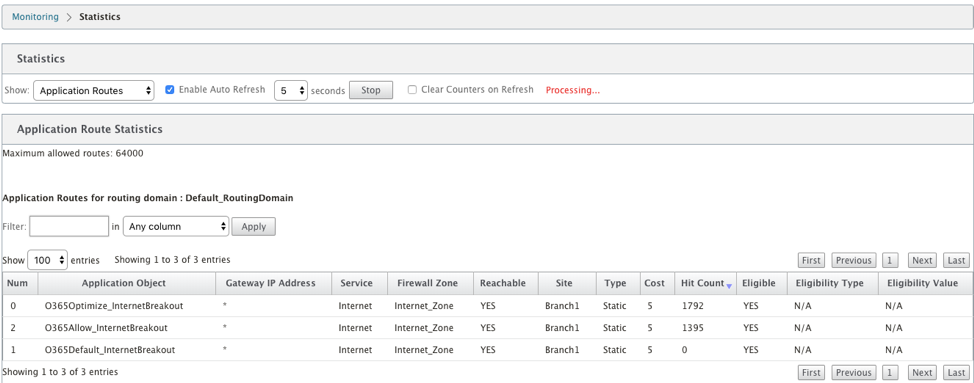Uncheck Enable Auto Refresh
The width and height of the screenshot is (974, 383).
170,89
